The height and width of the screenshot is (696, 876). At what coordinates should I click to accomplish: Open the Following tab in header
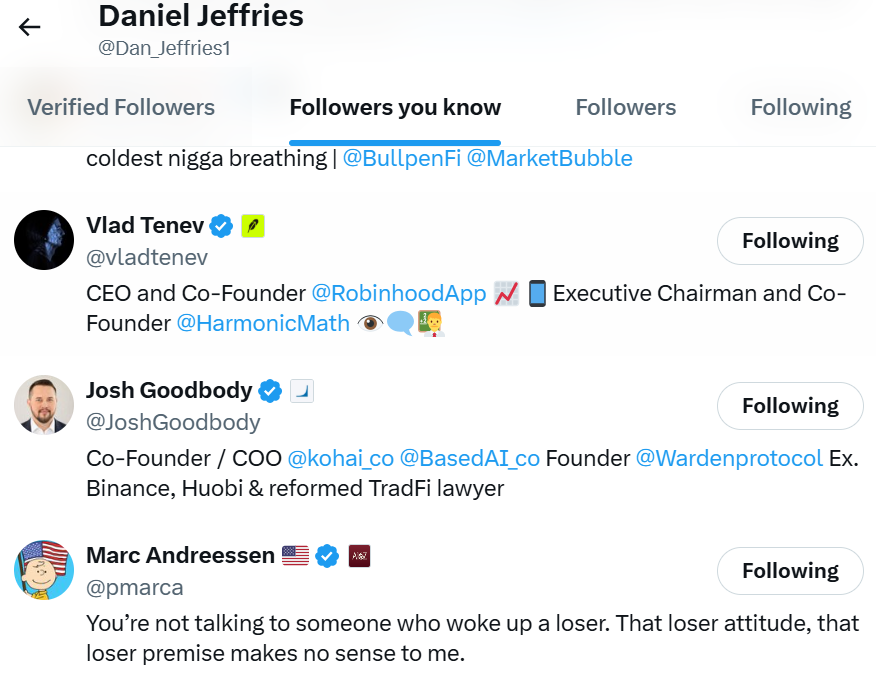coord(801,107)
